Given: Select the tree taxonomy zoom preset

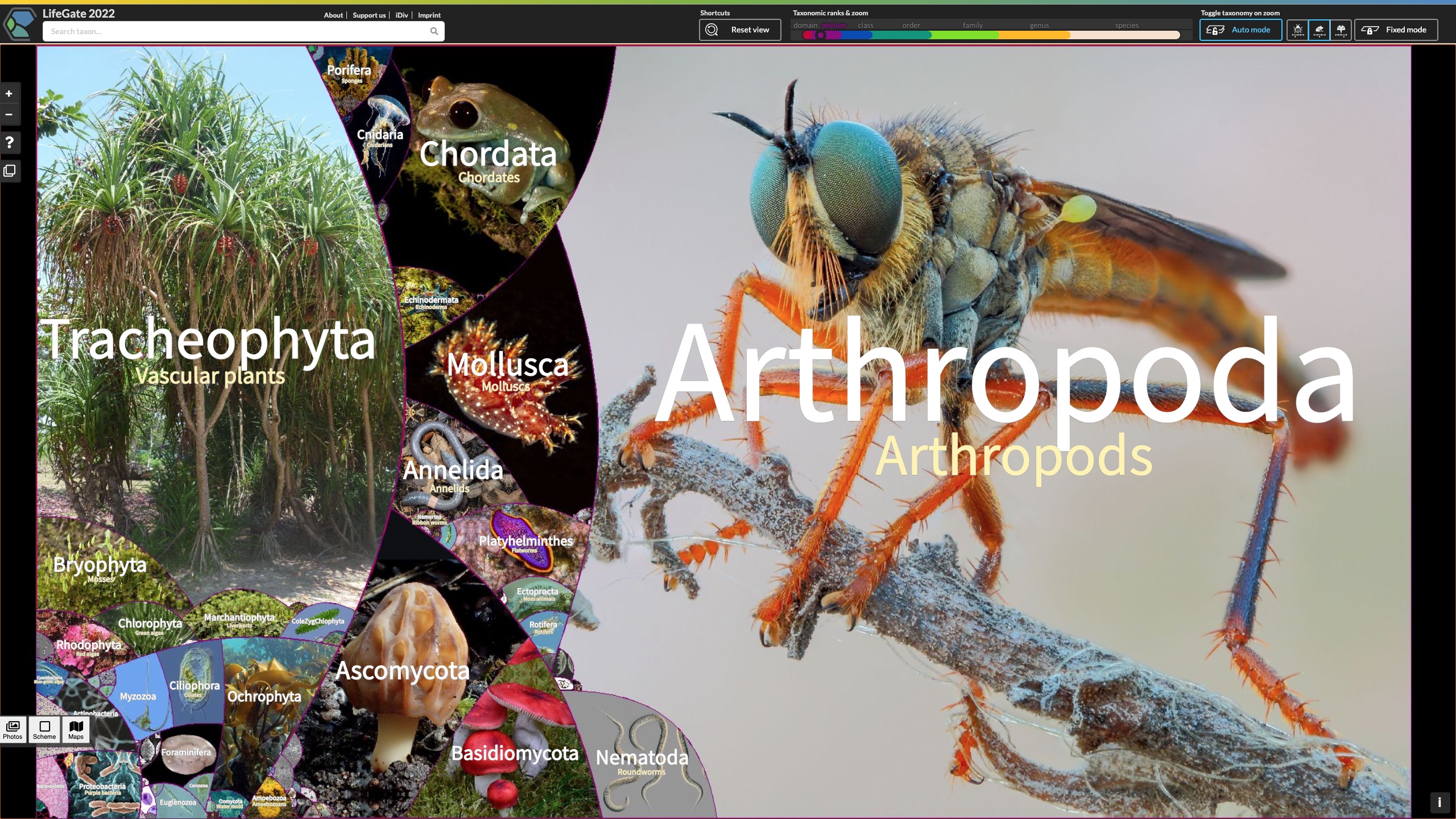Looking at the screenshot, I should click(x=1341, y=30).
